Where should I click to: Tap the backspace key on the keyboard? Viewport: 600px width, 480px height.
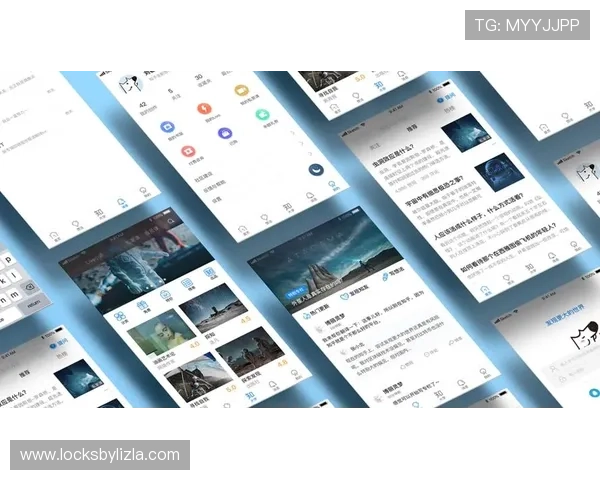pyautogui.click(x=29, y=287)
